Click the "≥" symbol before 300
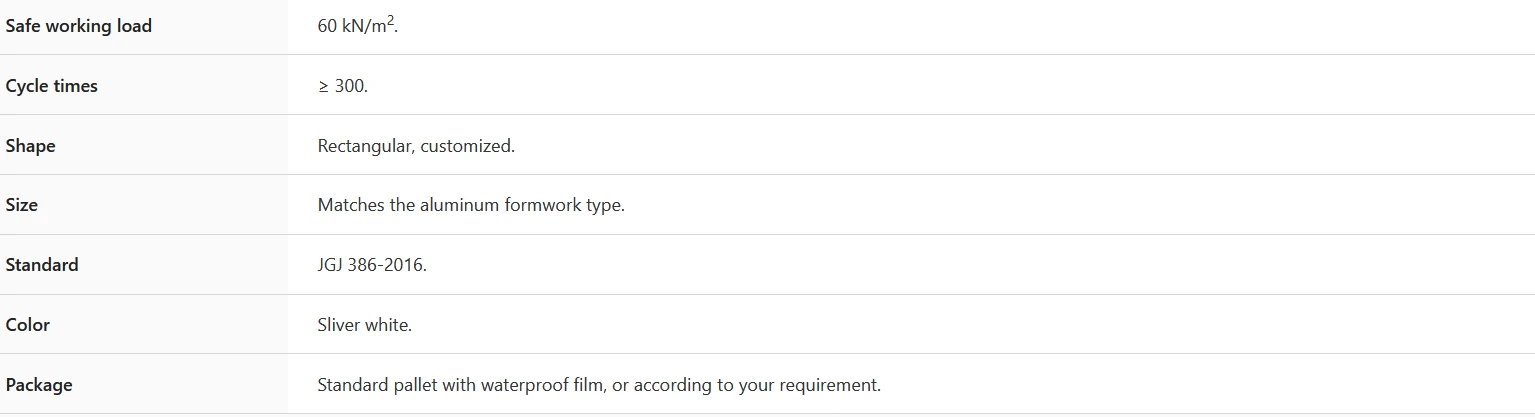The width and height of the screenshot is (1535, 417). tap(323, 87)
